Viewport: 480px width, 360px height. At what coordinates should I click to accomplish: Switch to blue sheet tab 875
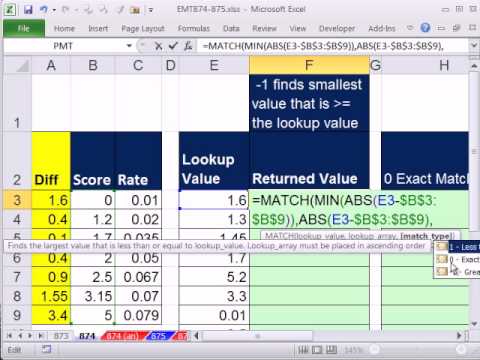[x=159, y=336]
